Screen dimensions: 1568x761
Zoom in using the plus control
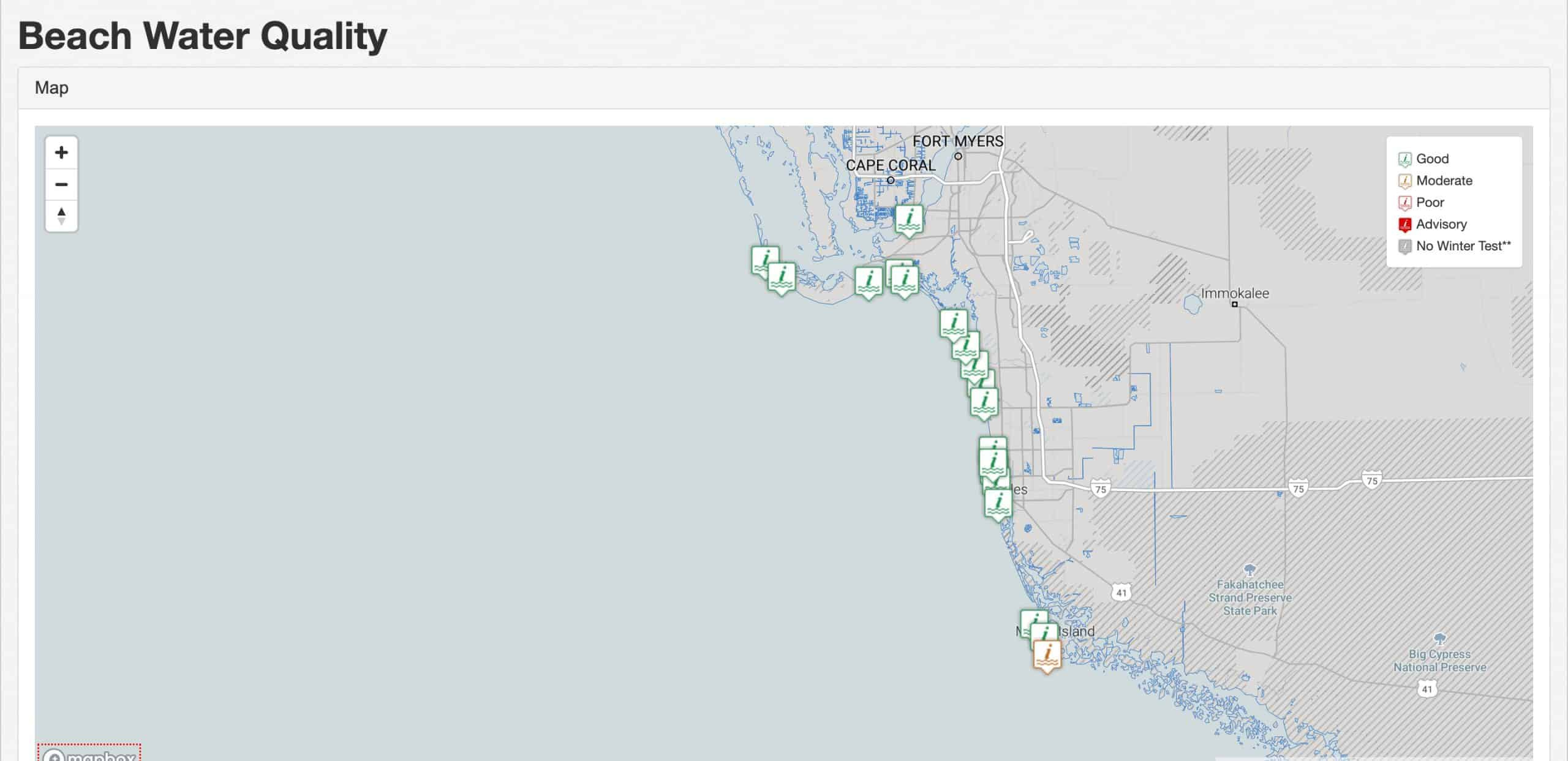pos(61,152)
